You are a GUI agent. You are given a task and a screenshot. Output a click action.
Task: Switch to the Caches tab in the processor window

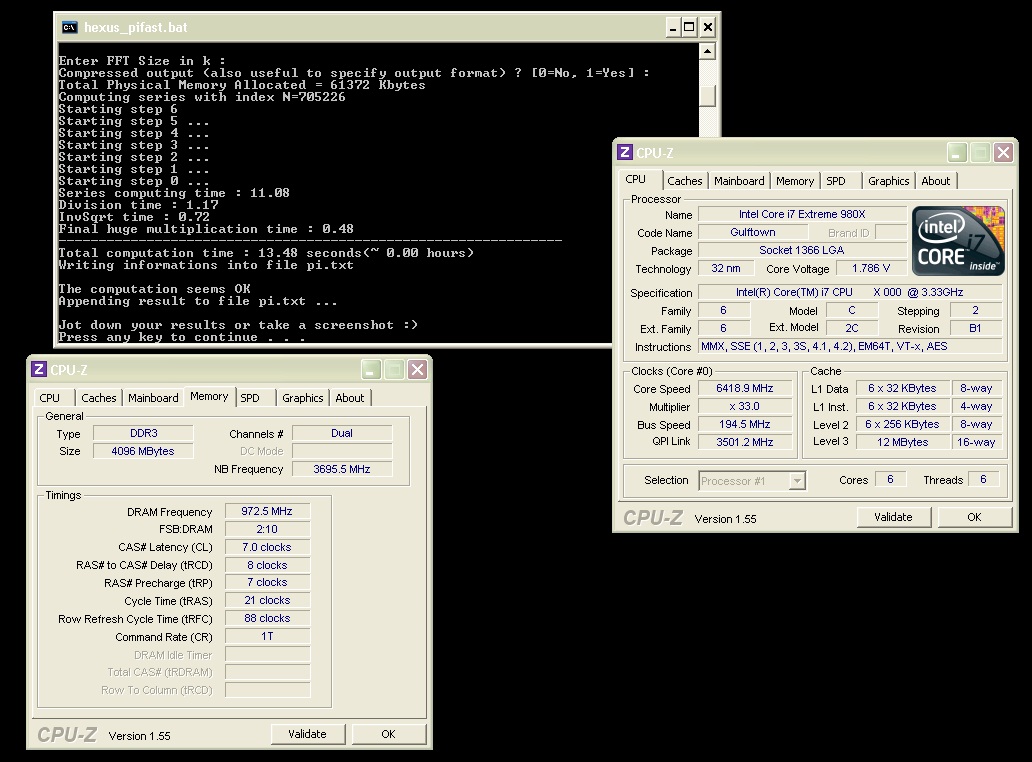(685, 181)
